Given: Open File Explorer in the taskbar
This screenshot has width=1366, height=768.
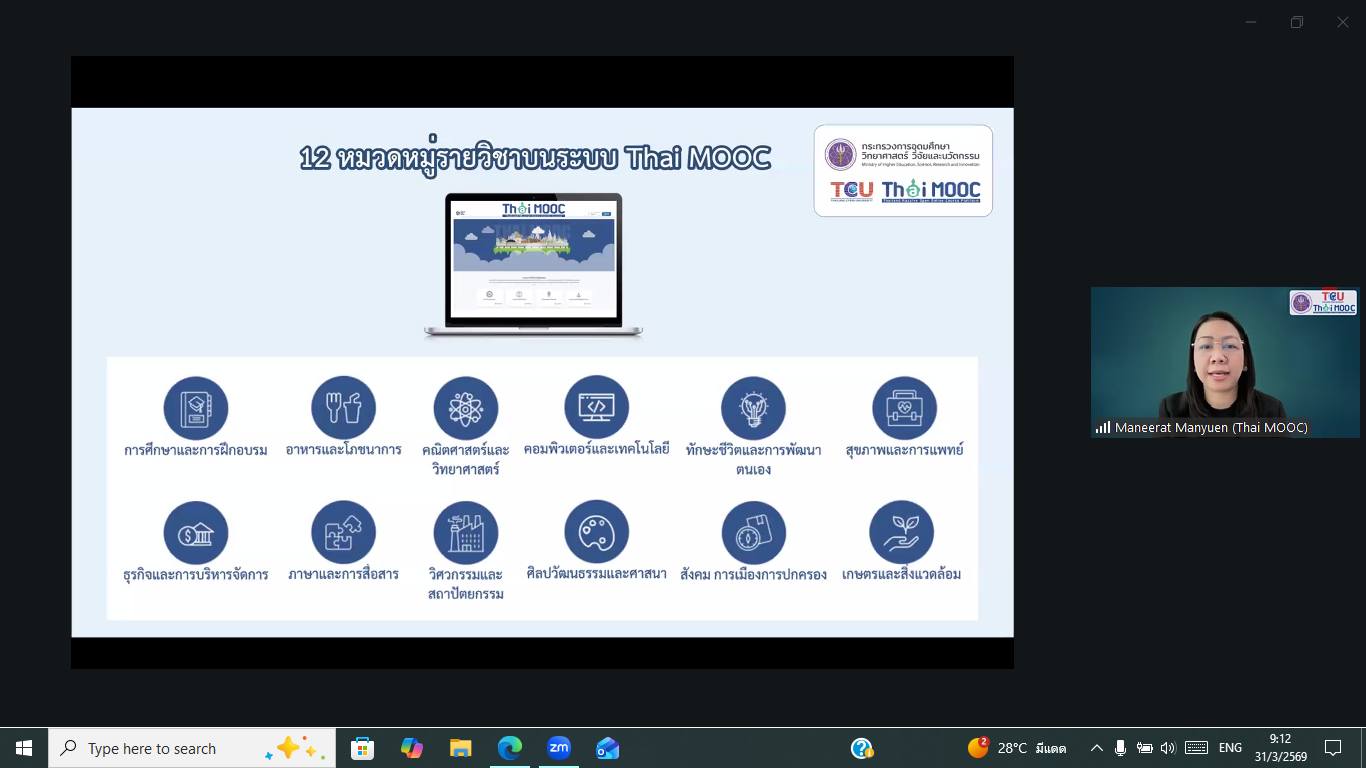Looking at the screenshot, I should click(x=460, y=748).
